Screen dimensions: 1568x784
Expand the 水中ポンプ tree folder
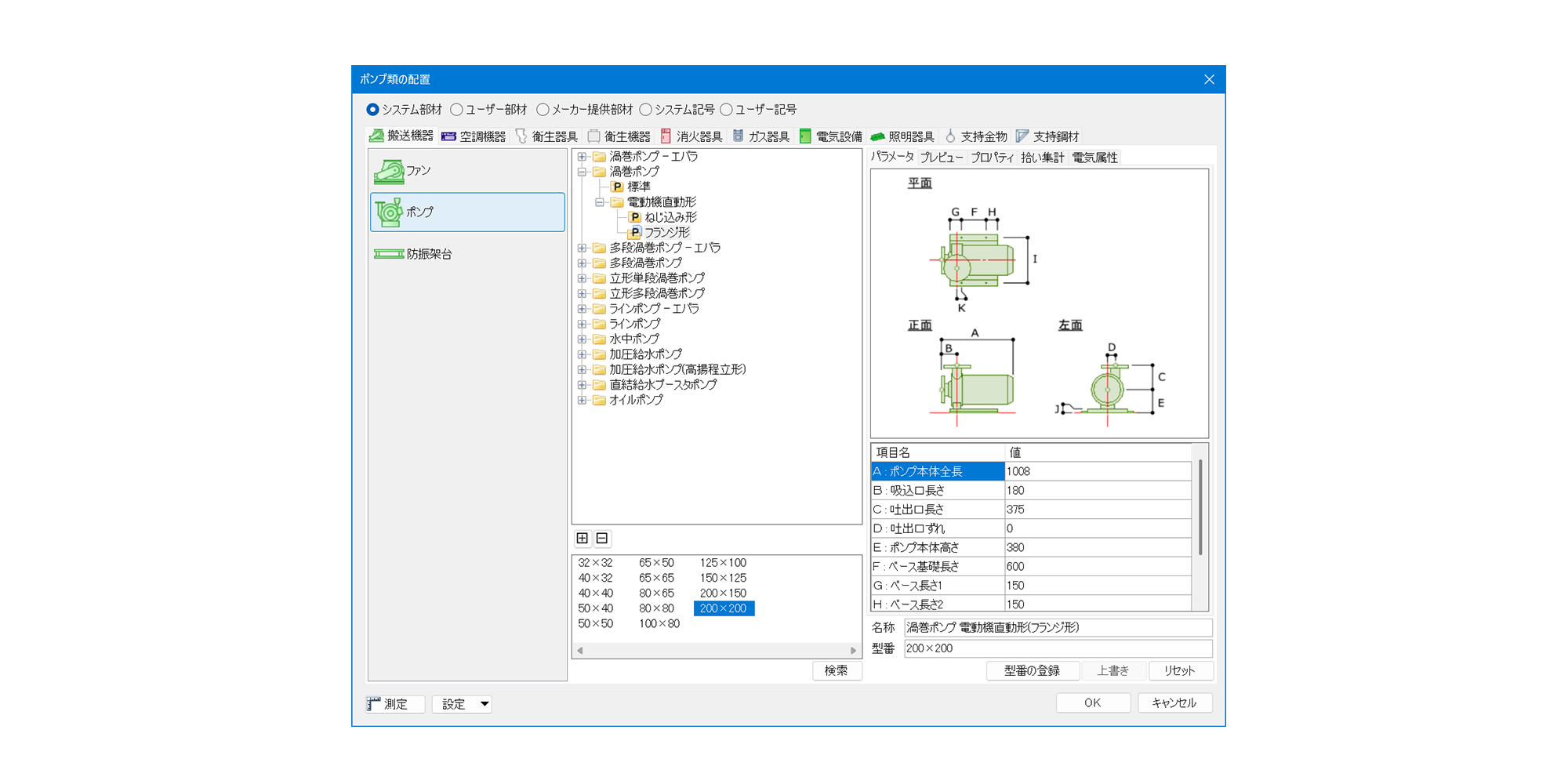pyautogui.click(x=583, y=339)
